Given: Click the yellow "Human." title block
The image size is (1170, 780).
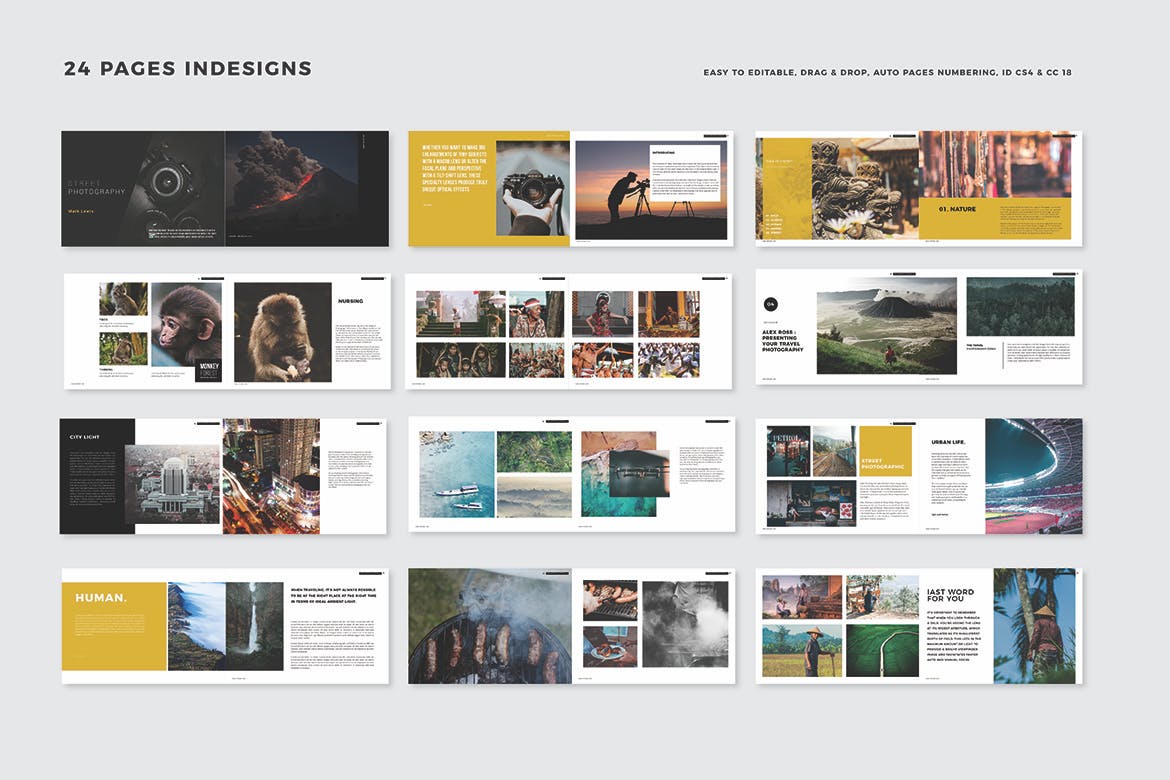Looking at the screenshot, I should point(114,625).
